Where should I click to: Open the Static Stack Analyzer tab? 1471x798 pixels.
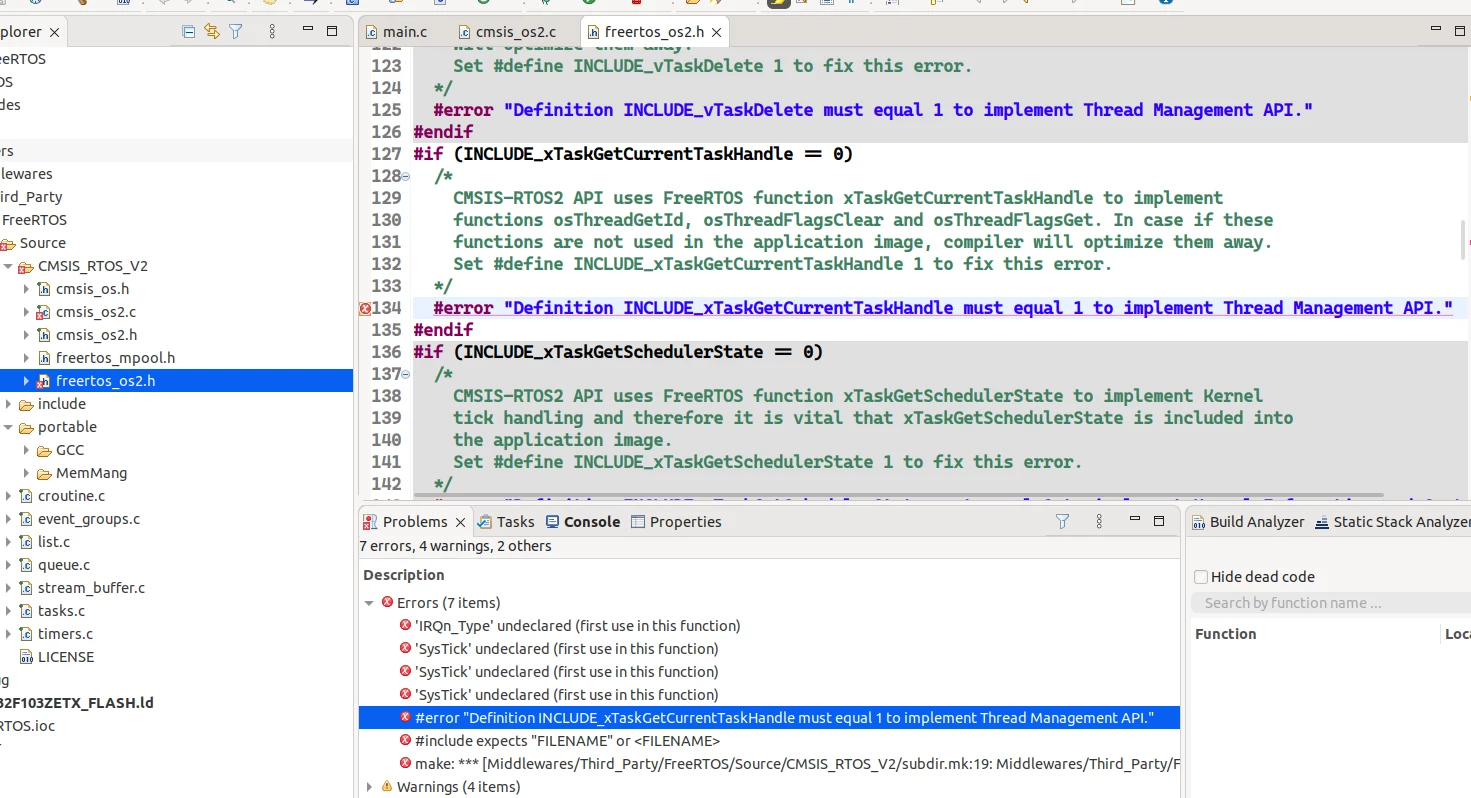(x=1393, y=521)
